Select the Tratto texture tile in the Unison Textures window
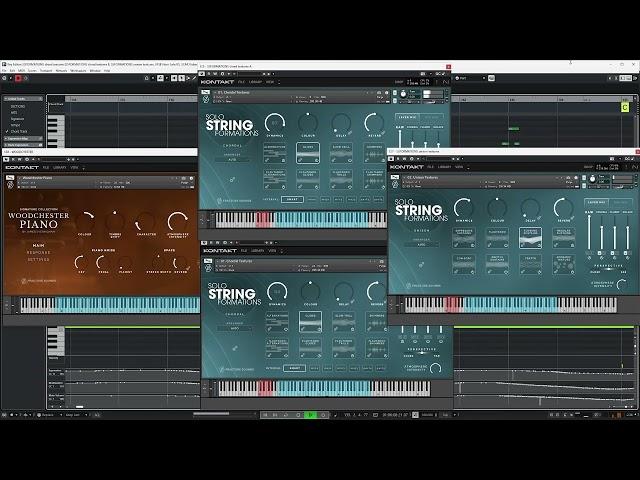 [530, 265]
